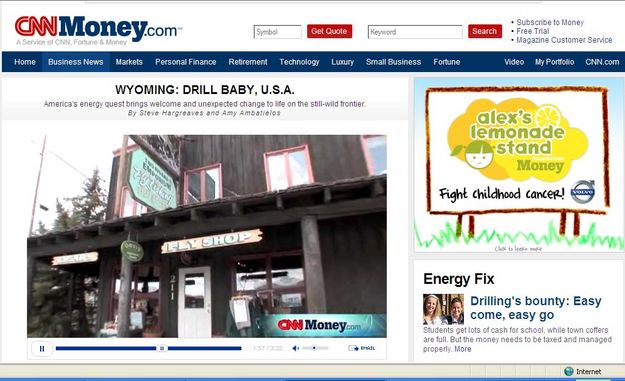Open the Home menu item
This screenshot has width=625, height=381.
click(x=25, y=62)
